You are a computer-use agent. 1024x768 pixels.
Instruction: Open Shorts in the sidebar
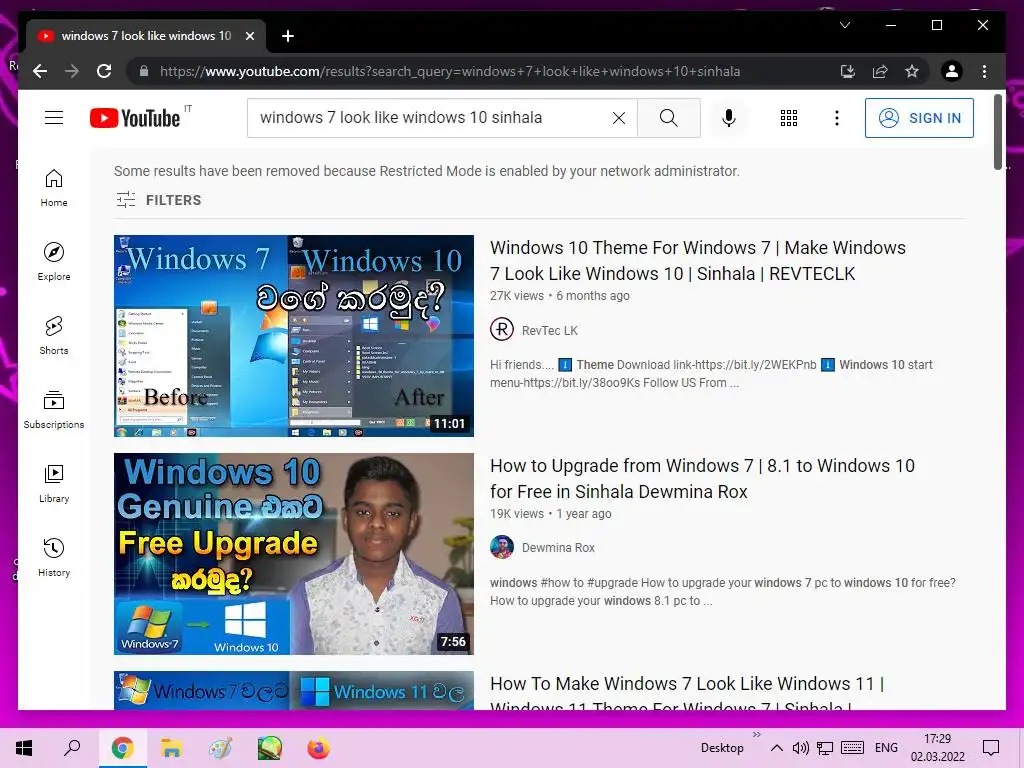(x=54, y=336)
